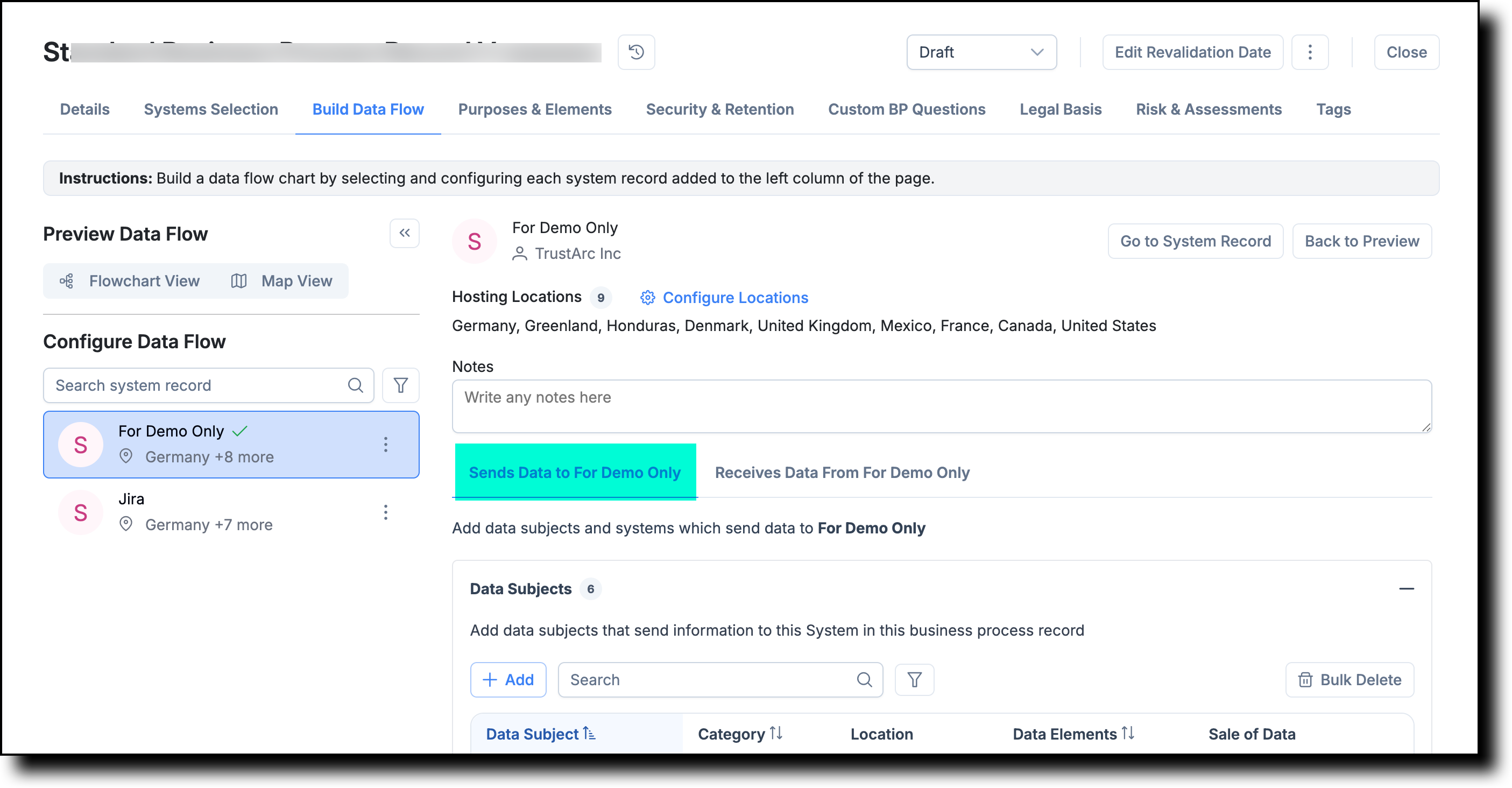Screen dimensions: 1512x788
Task: Click the Flowchart View icon
Action: pyautogui.click(x=66, y=282)
